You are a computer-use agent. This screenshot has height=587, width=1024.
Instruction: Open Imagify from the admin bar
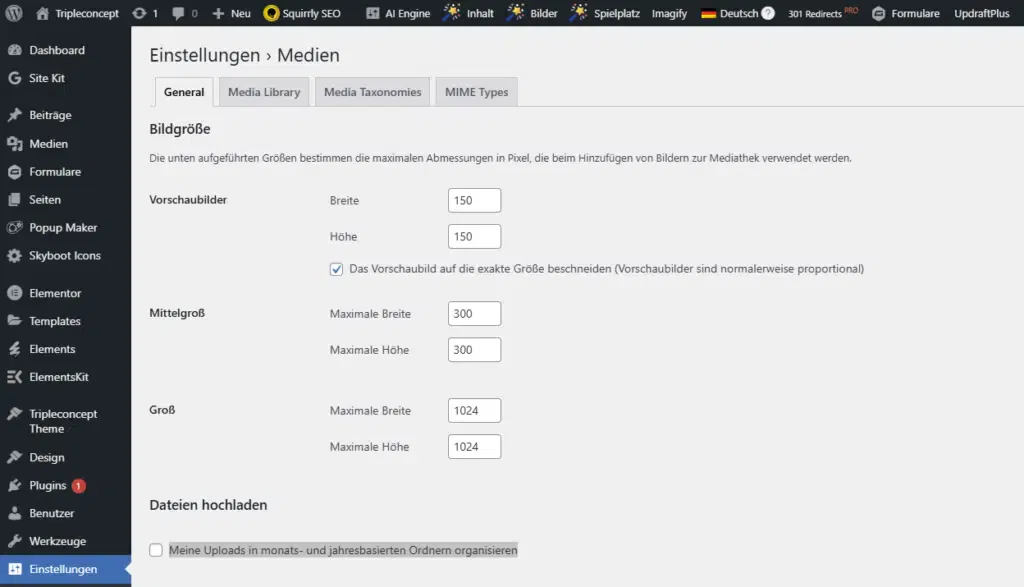668,14
